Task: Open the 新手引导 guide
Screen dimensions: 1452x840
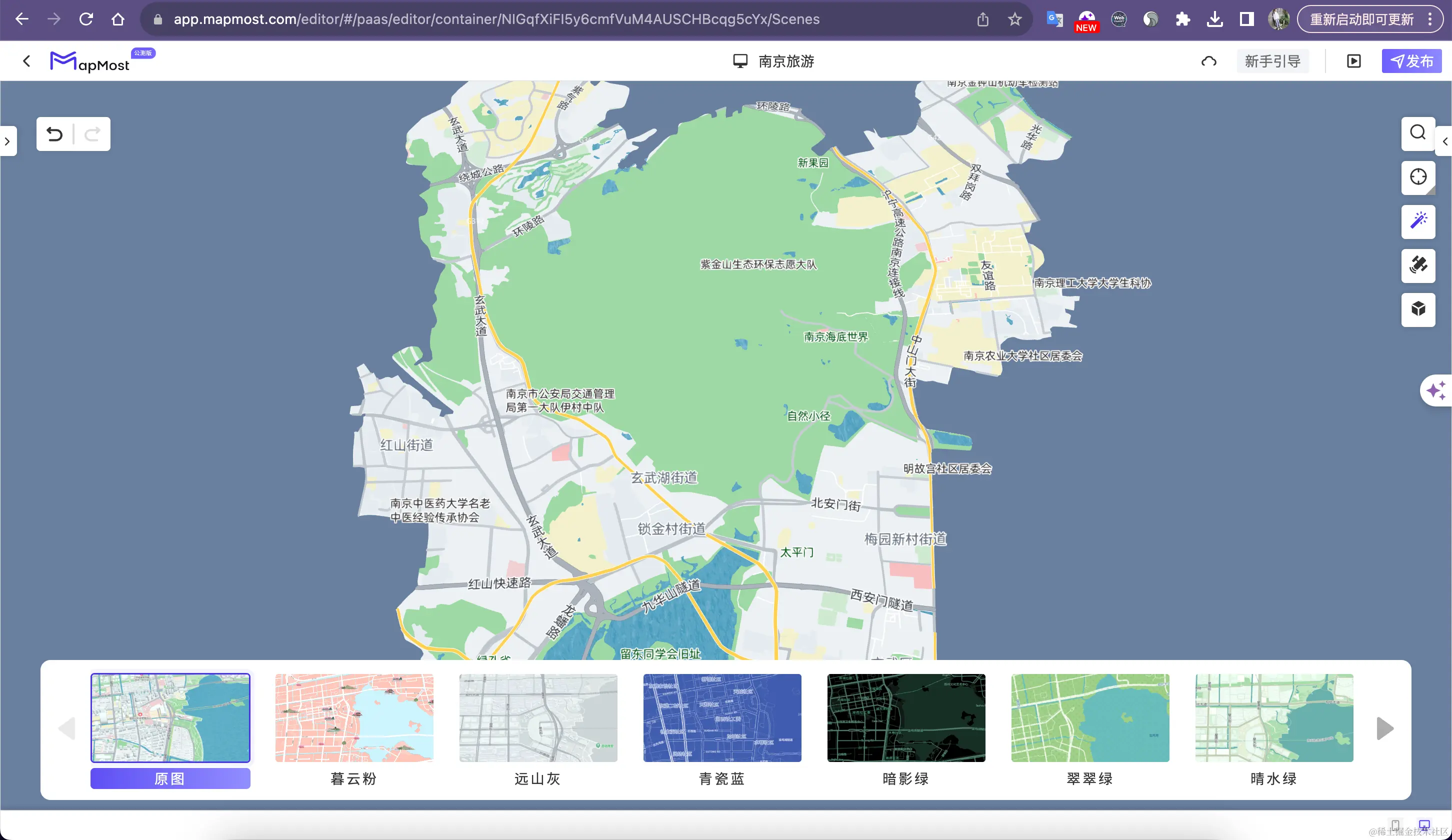Action: point(1272,61)
